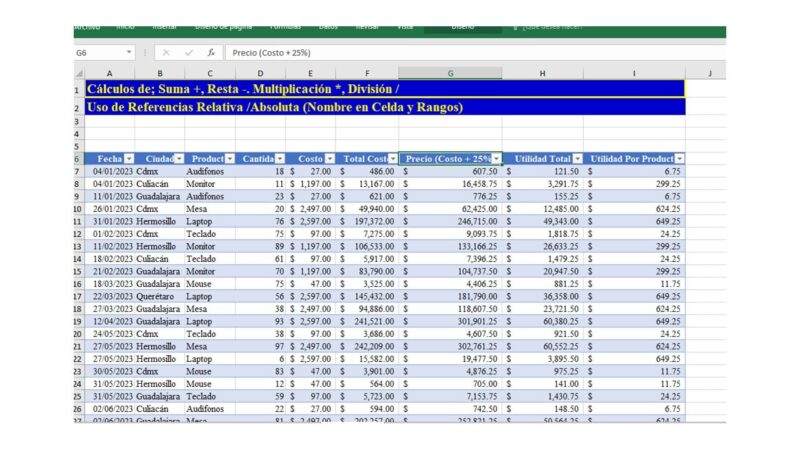Click the Enter checkmark icon in formula bar
800x450 pixels.
coord(189,53)
